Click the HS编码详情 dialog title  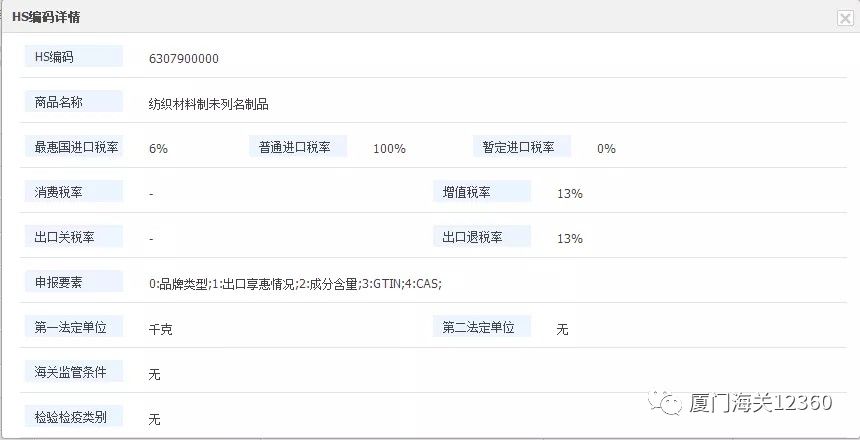[x=47, y=17]
